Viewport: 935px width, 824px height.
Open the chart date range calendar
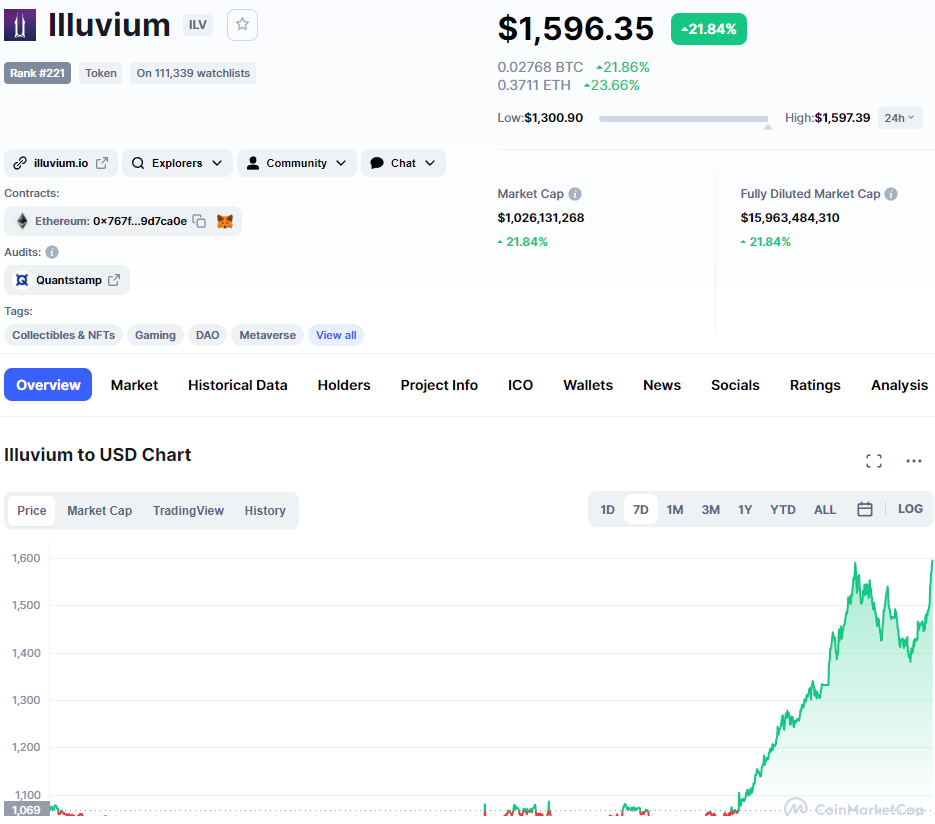865,509
